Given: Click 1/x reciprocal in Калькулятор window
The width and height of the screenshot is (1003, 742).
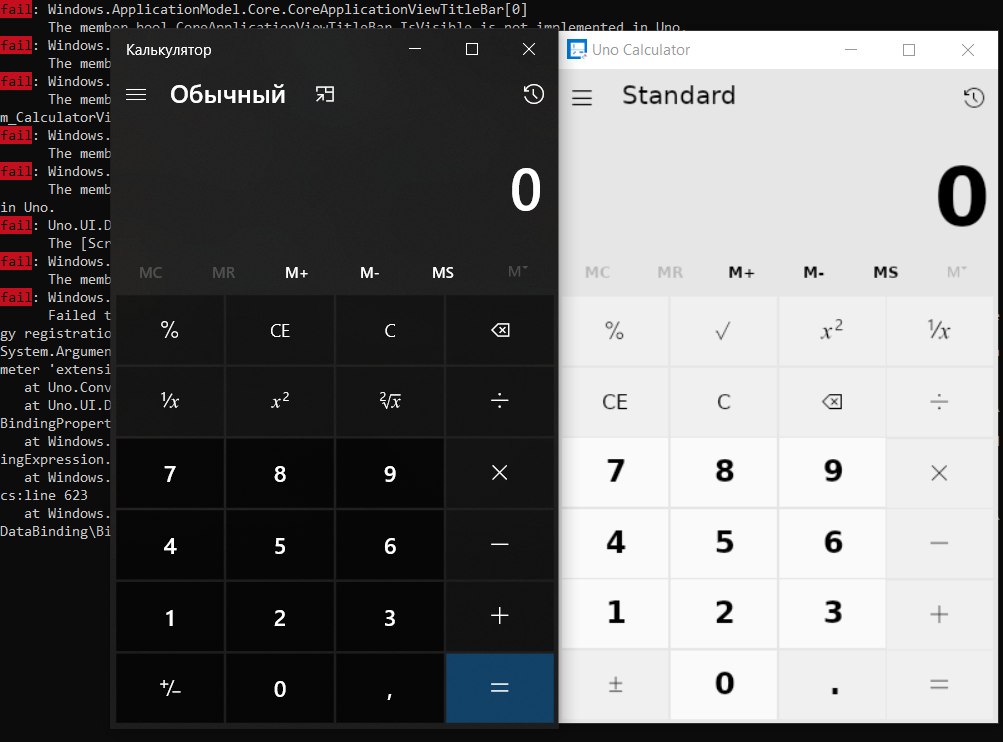Looking at the screenshot, I should (x=170, y=401).
